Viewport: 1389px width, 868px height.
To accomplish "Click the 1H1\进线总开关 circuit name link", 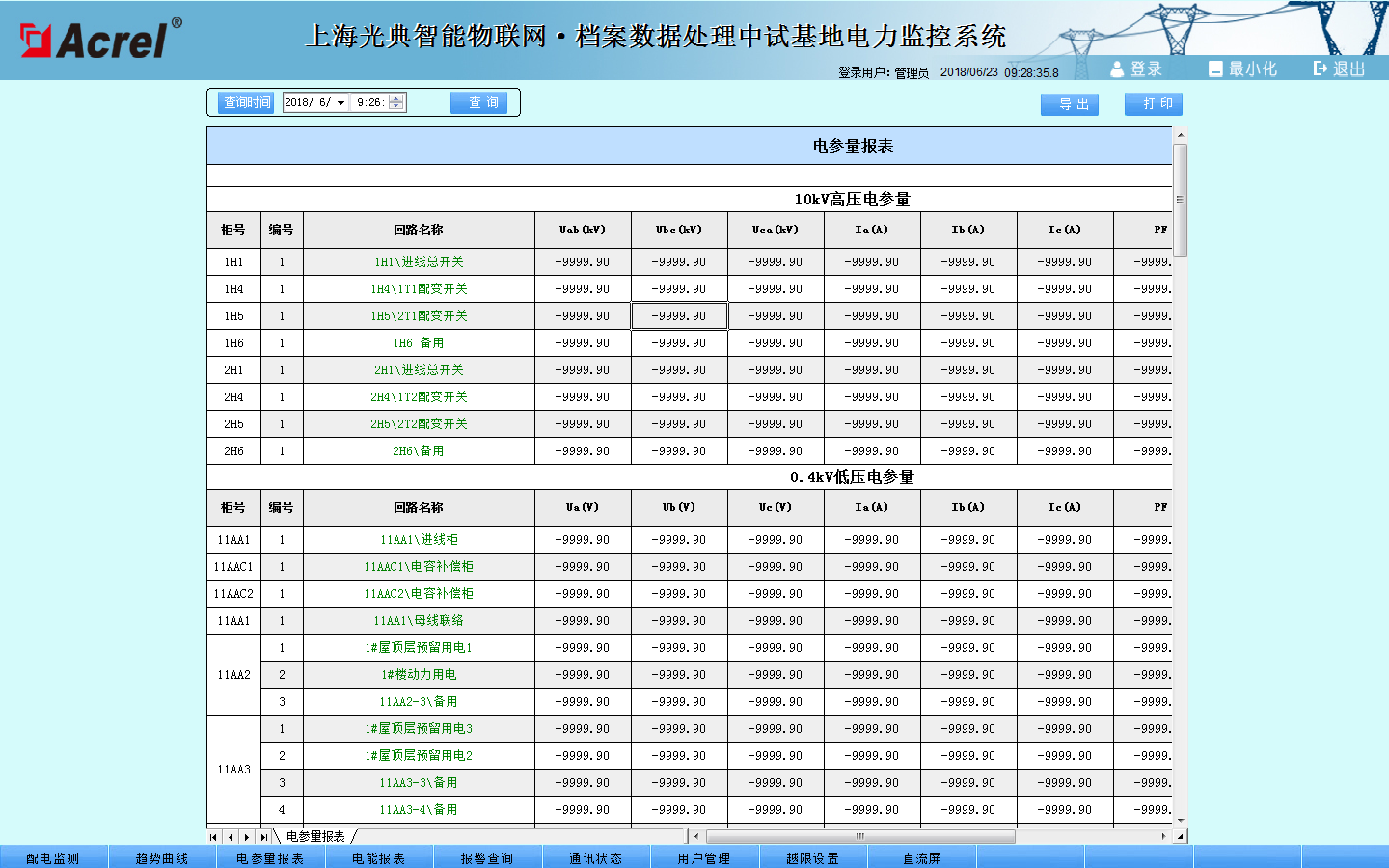I will (x=419, y=262).
